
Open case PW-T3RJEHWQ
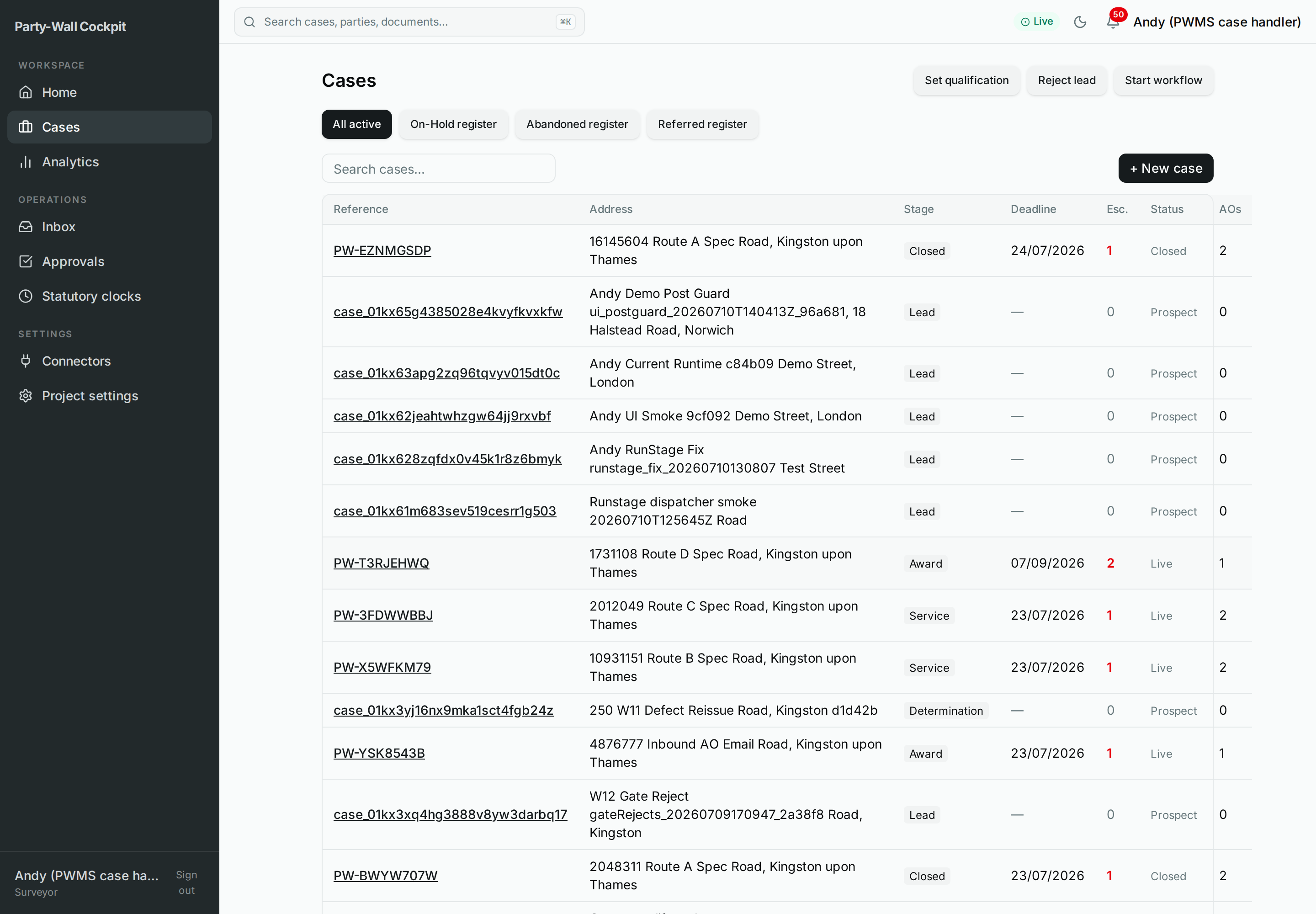382,563
